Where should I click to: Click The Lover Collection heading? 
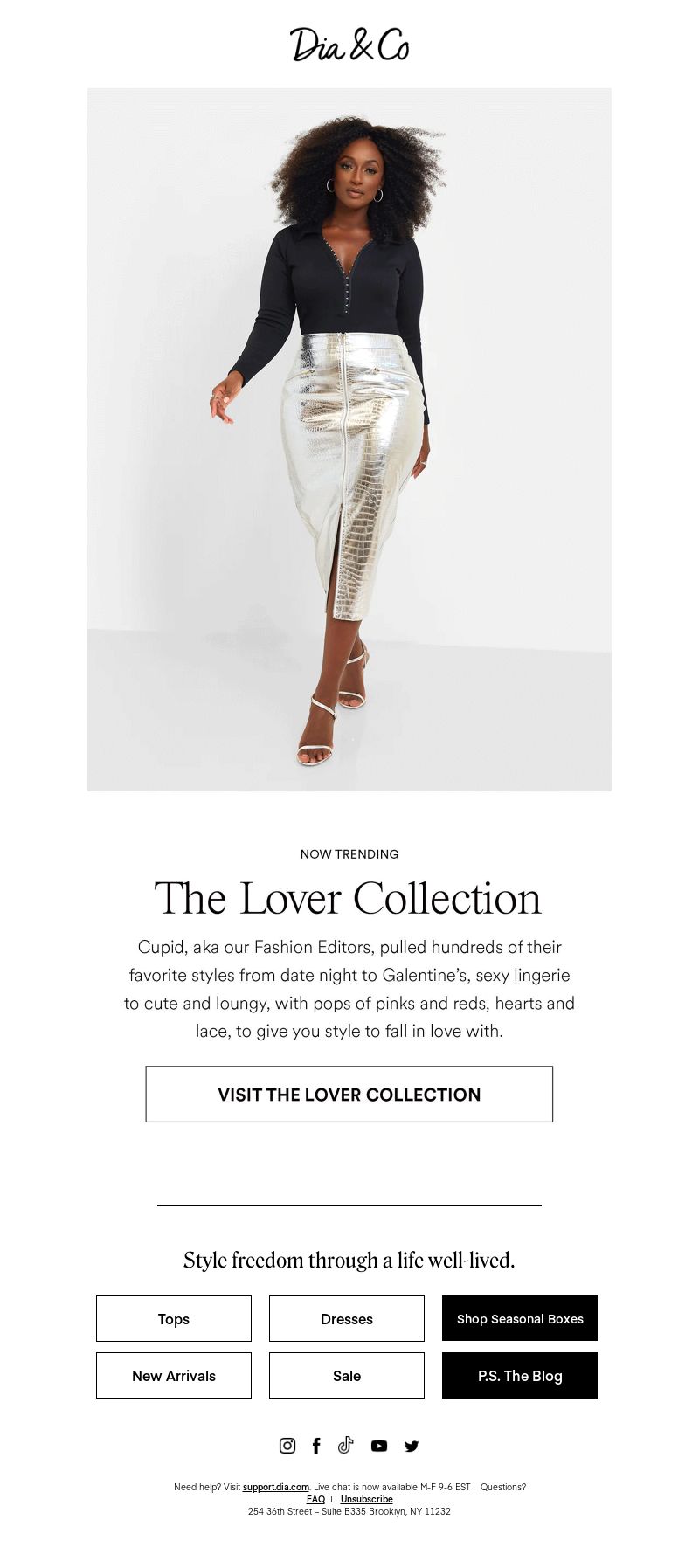[x=349, y=898]
